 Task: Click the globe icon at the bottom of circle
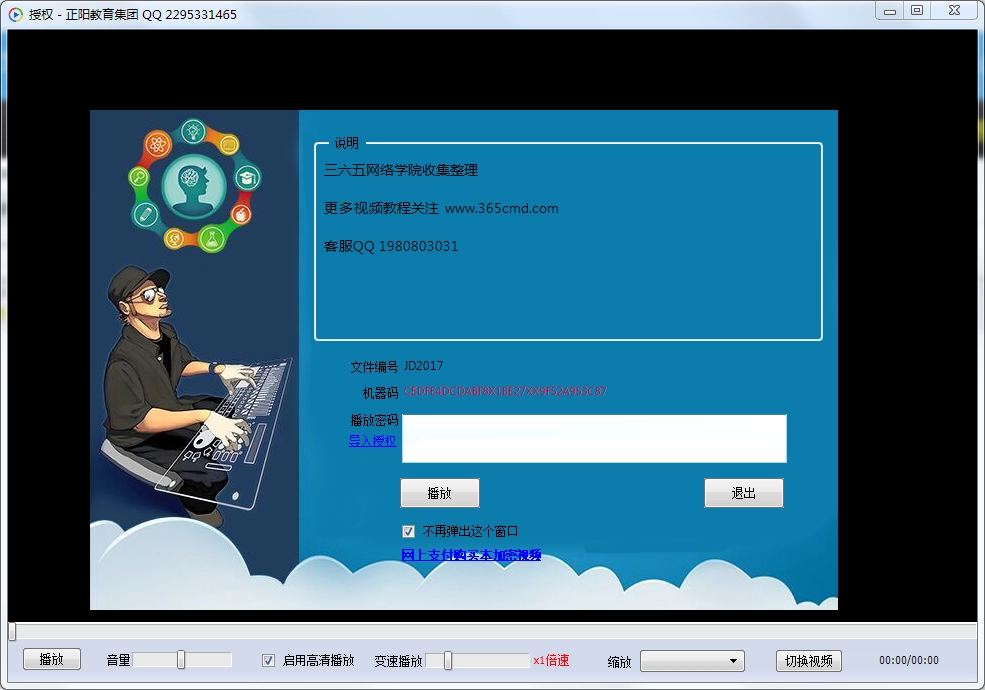[x=174, y=238]
